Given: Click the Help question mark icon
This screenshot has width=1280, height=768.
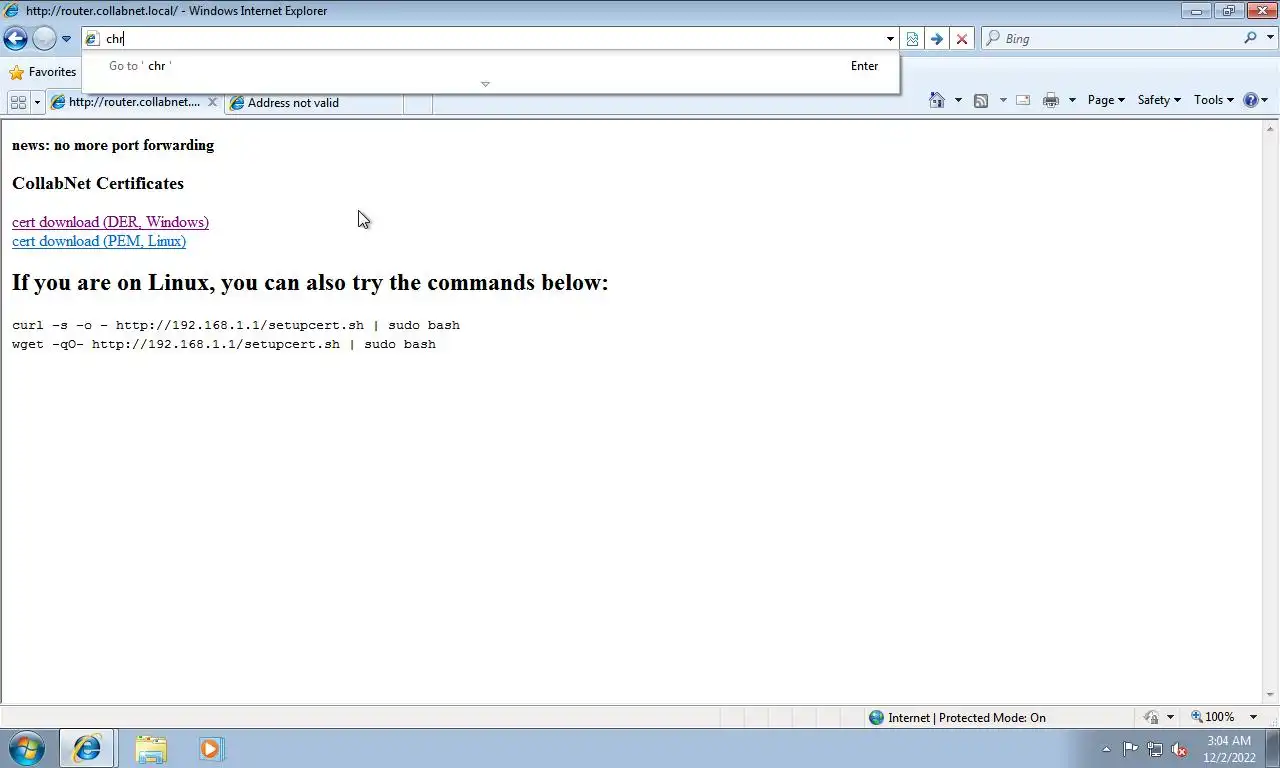Looking at the screenshot, I should tap(1250, 100).
